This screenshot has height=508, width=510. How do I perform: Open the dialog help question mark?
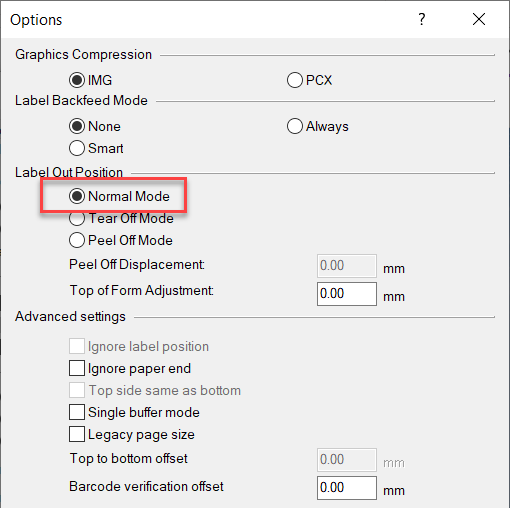tap(422, 19)
